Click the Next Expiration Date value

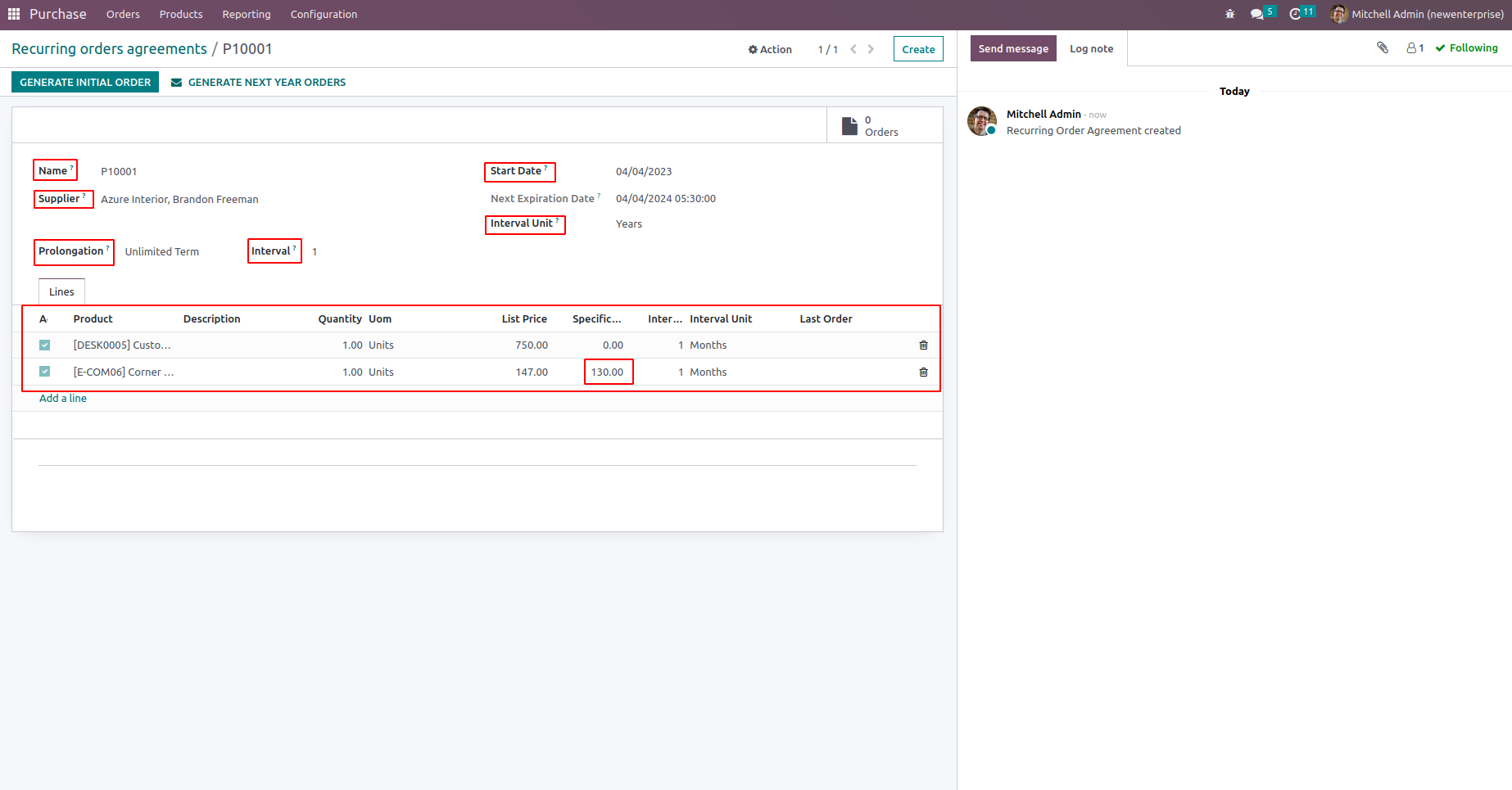point(666,199)
